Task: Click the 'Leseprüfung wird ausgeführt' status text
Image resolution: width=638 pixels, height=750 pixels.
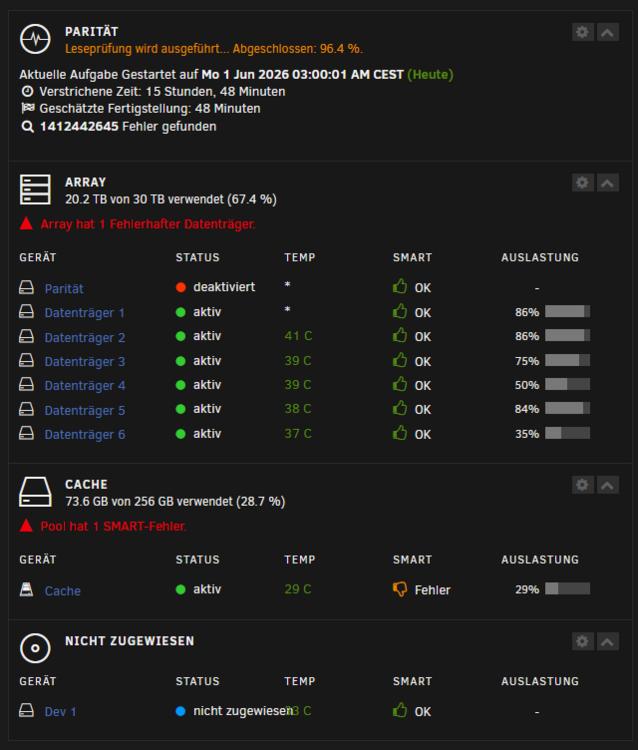Action: pos(214,49)
